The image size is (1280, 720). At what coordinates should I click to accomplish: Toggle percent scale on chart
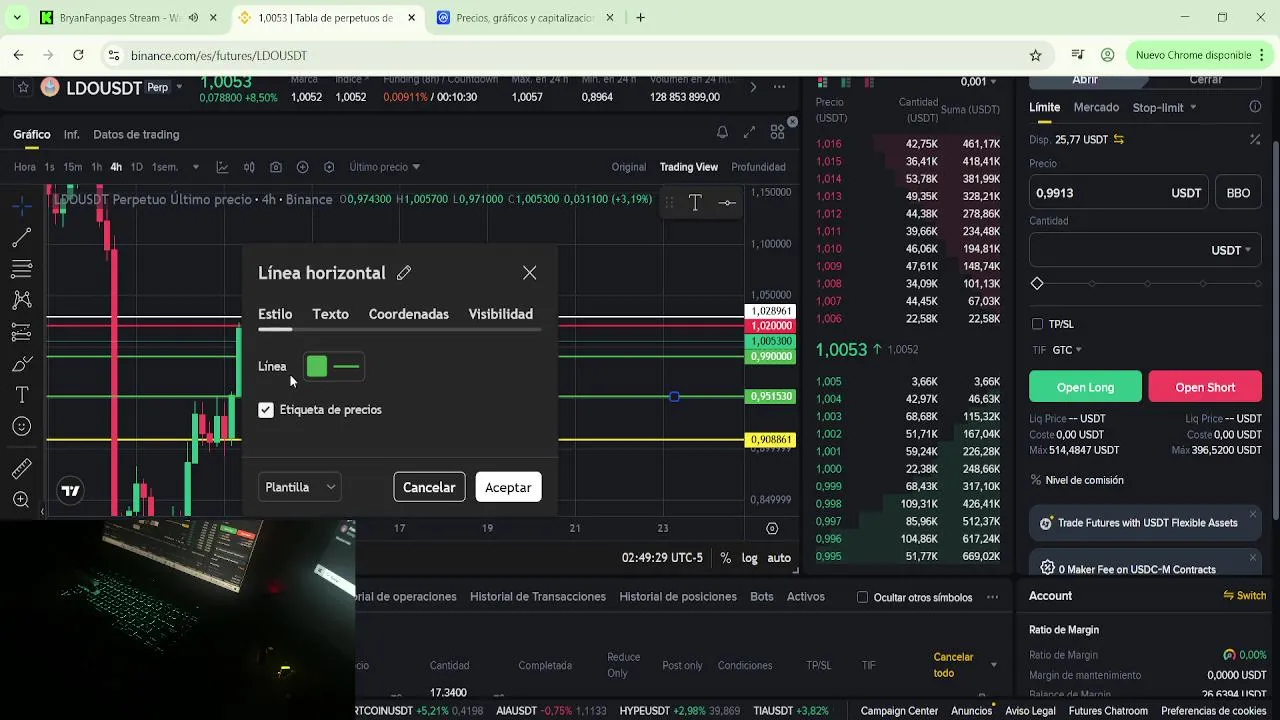(726, 558)
